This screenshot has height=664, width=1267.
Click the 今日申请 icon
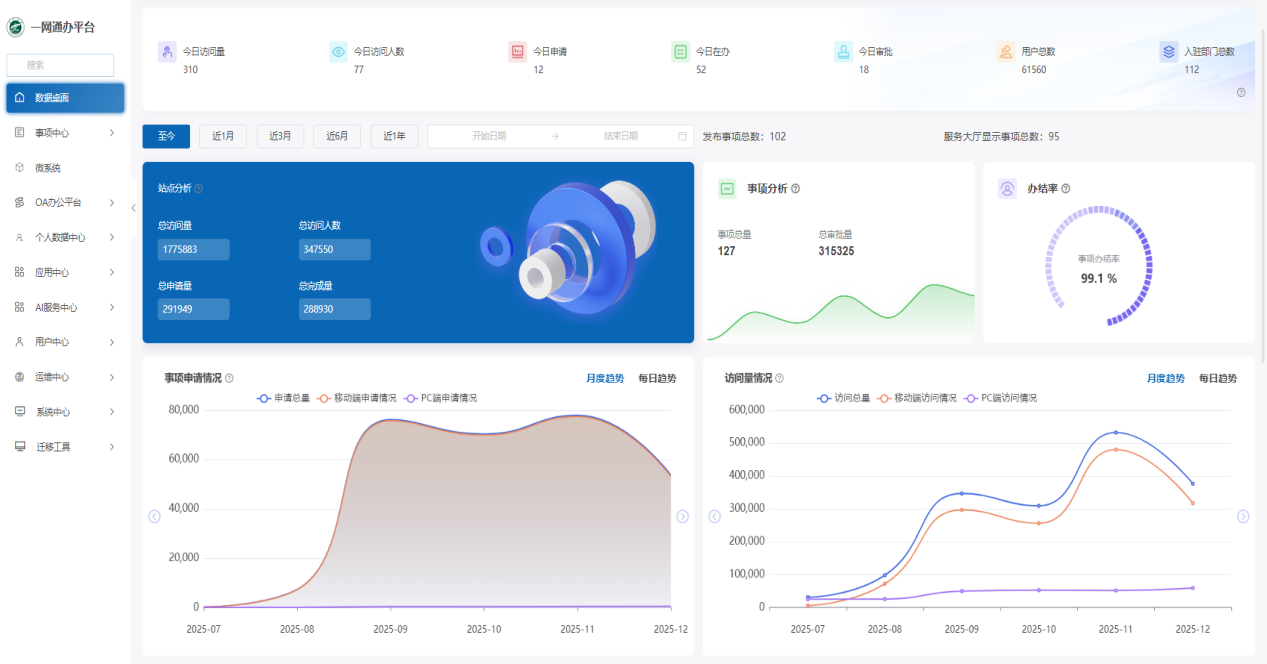click(517, 52)
